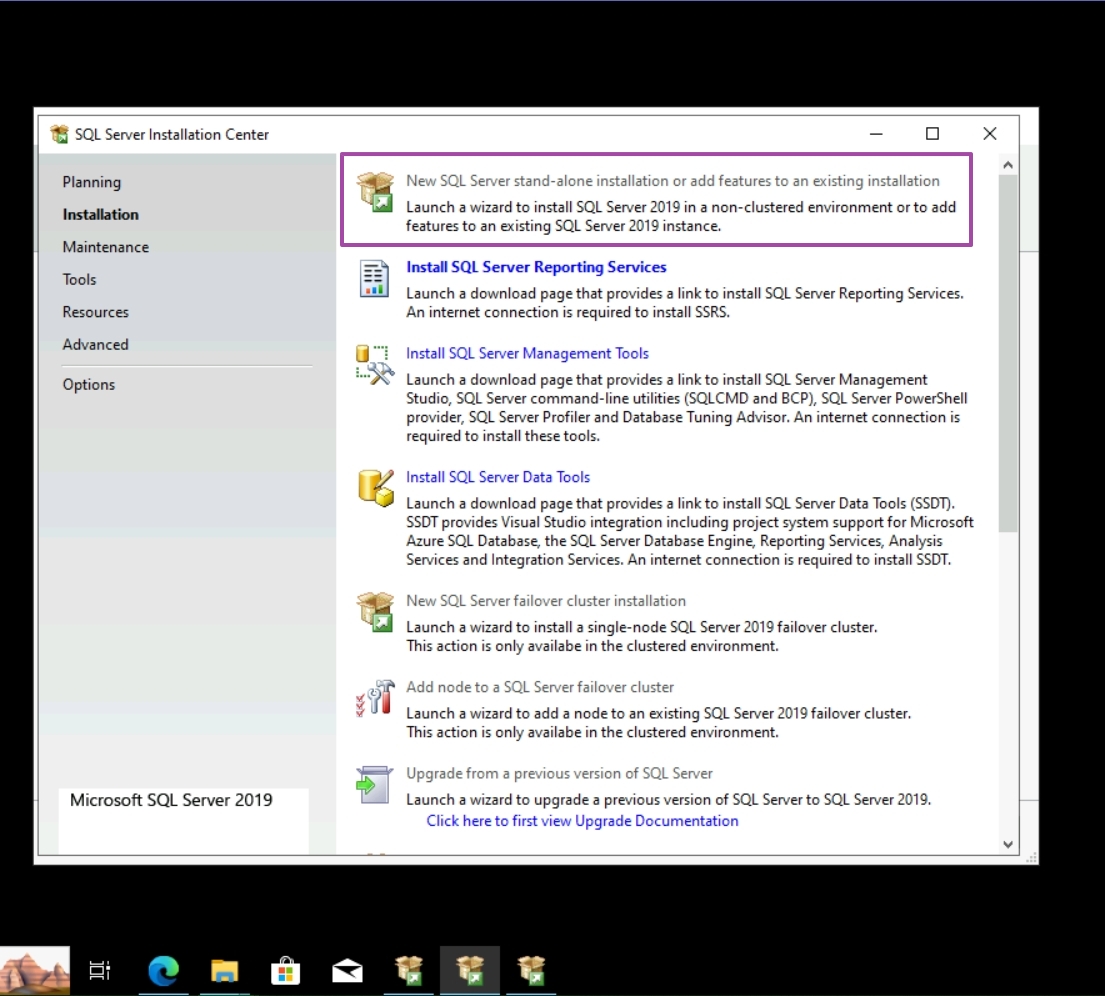Minimize the Installation Center window
The width and height of the screenshot is (1105, 996).
(x=876, y=134)
